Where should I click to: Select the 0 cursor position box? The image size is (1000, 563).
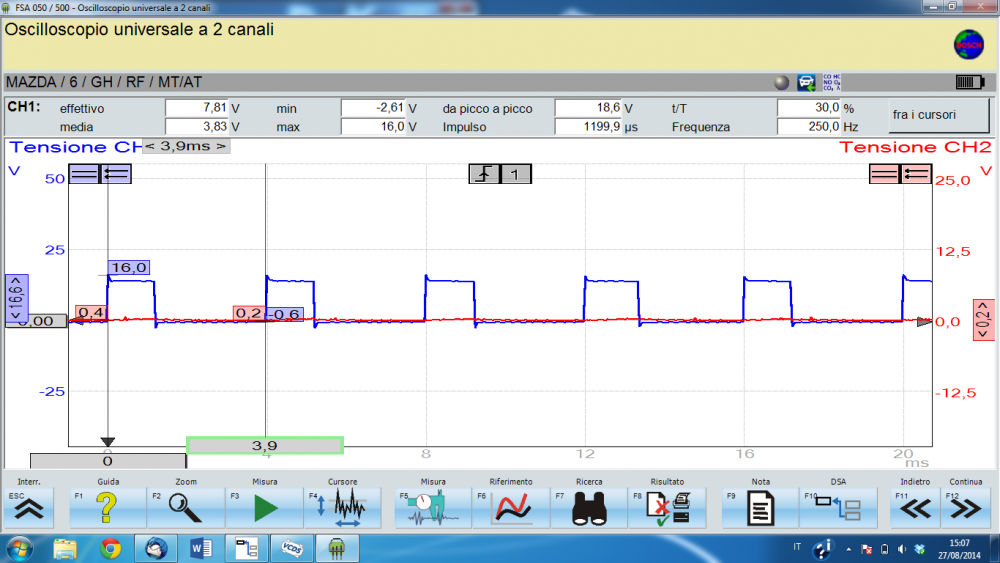point(108,460)
